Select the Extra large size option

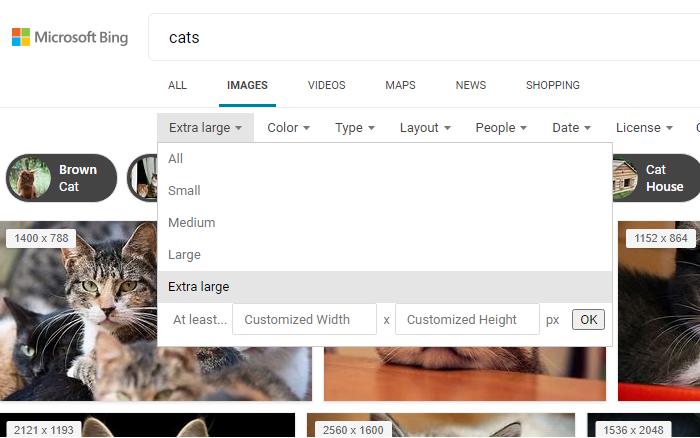tap(385, 287)
